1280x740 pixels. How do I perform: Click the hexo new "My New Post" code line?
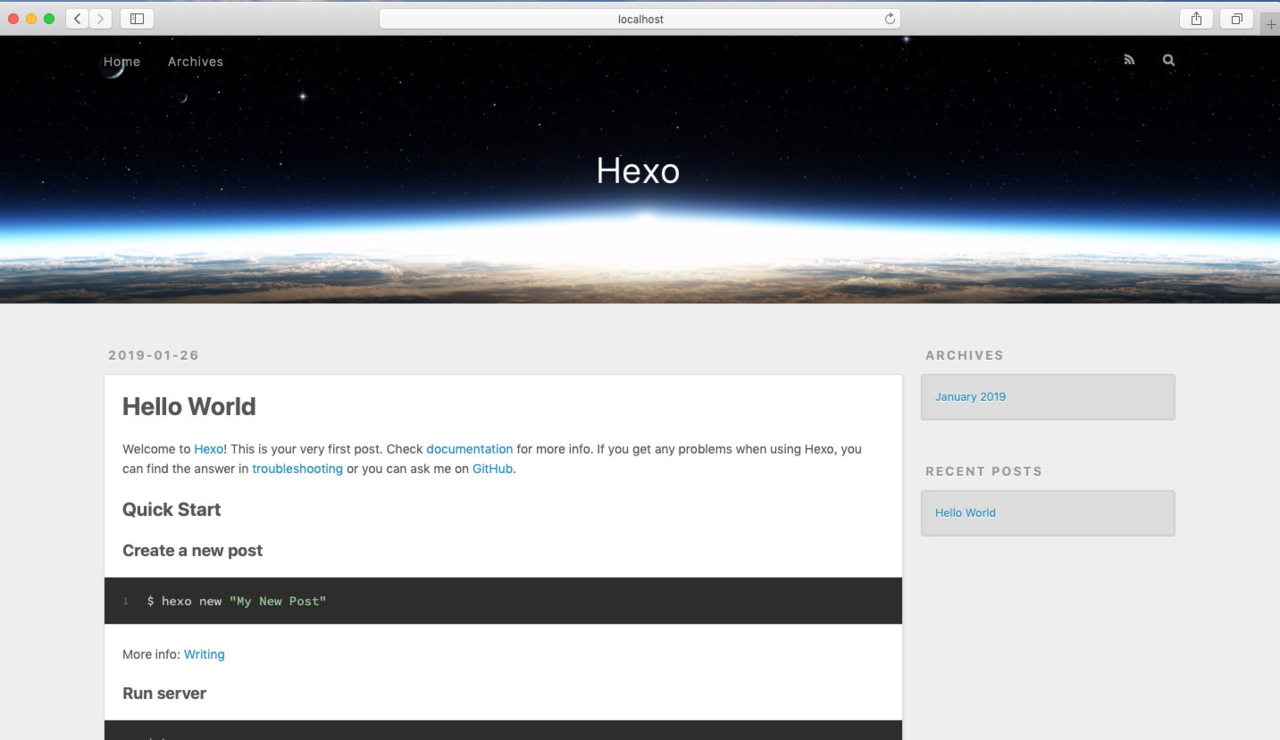click(x=236, y=601)
